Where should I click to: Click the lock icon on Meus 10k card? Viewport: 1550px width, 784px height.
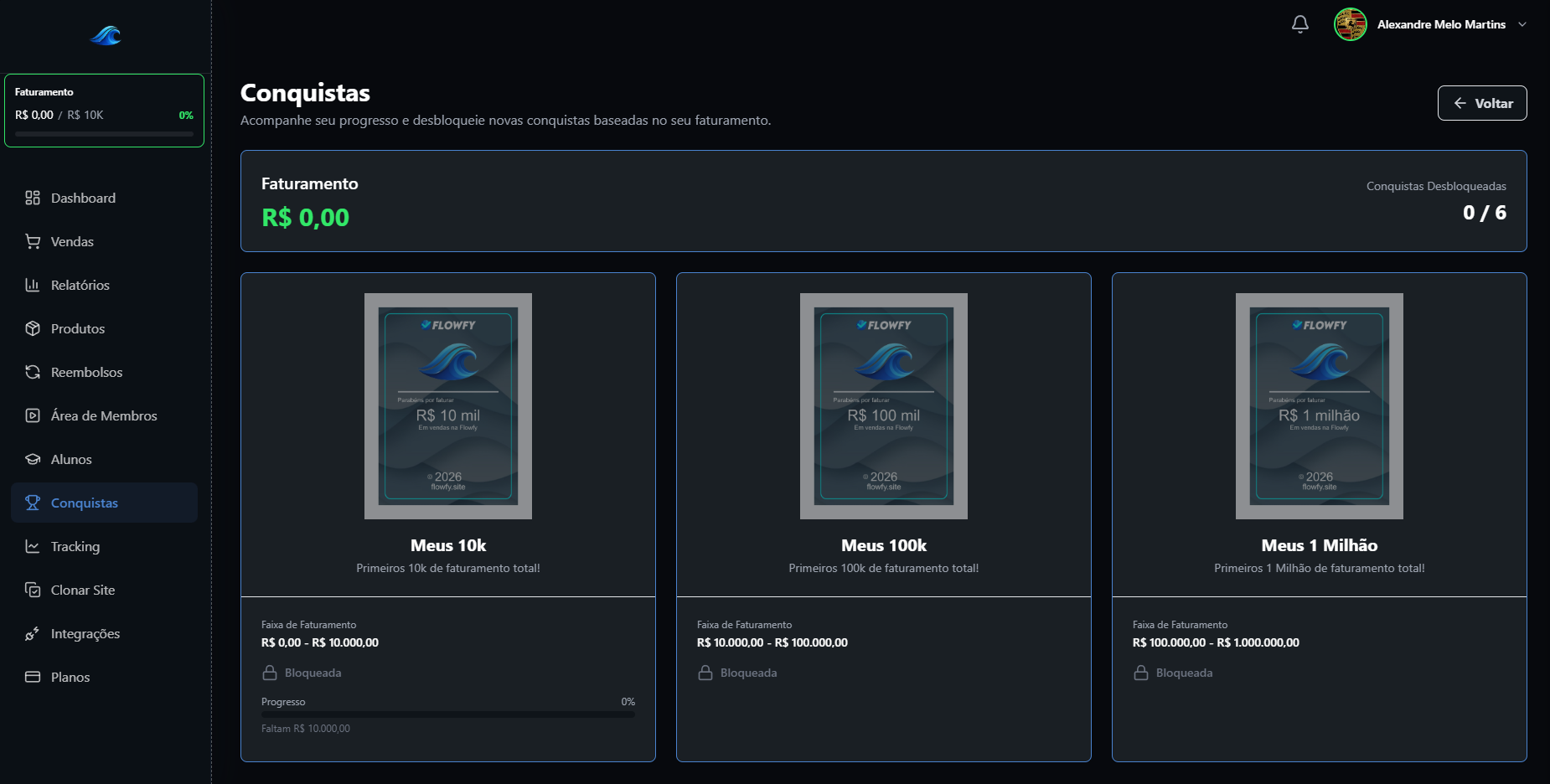[x=270, y=673]
